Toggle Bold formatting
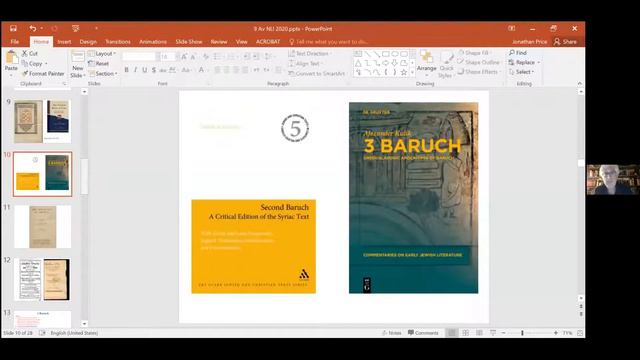 127,70
